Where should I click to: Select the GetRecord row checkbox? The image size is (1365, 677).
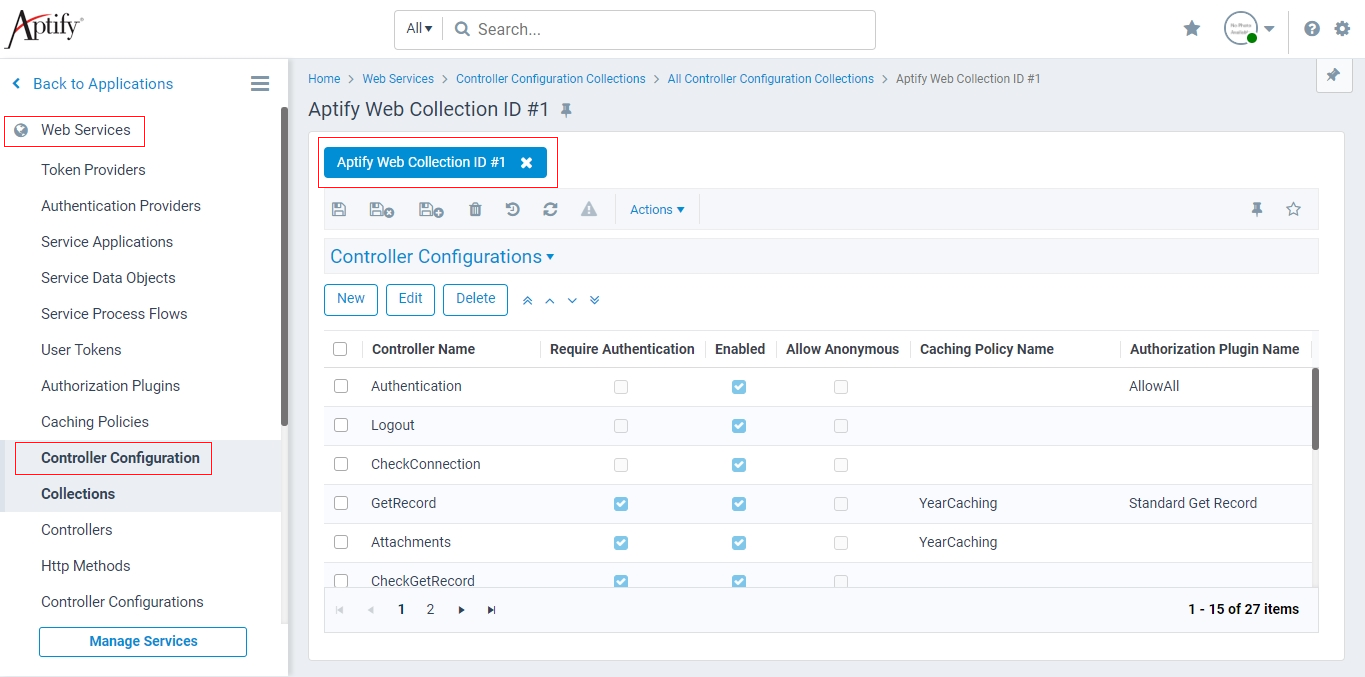341,503
